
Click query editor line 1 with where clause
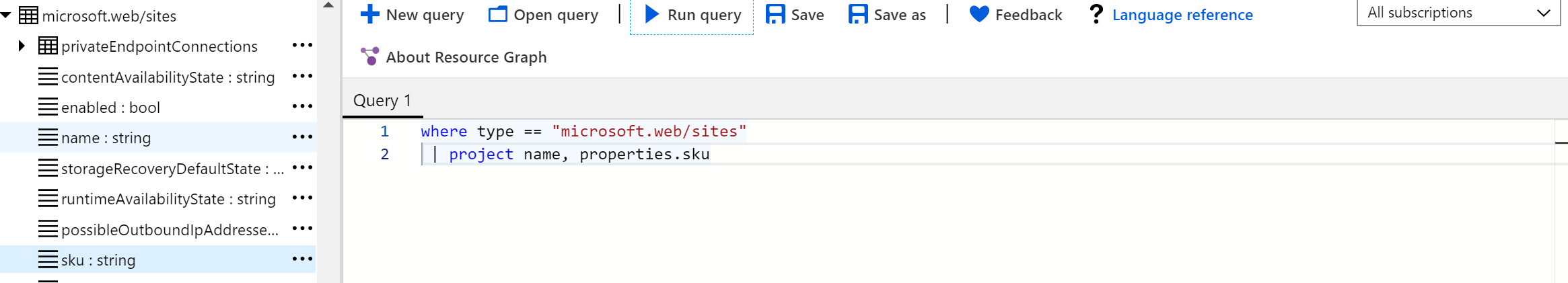583,131
